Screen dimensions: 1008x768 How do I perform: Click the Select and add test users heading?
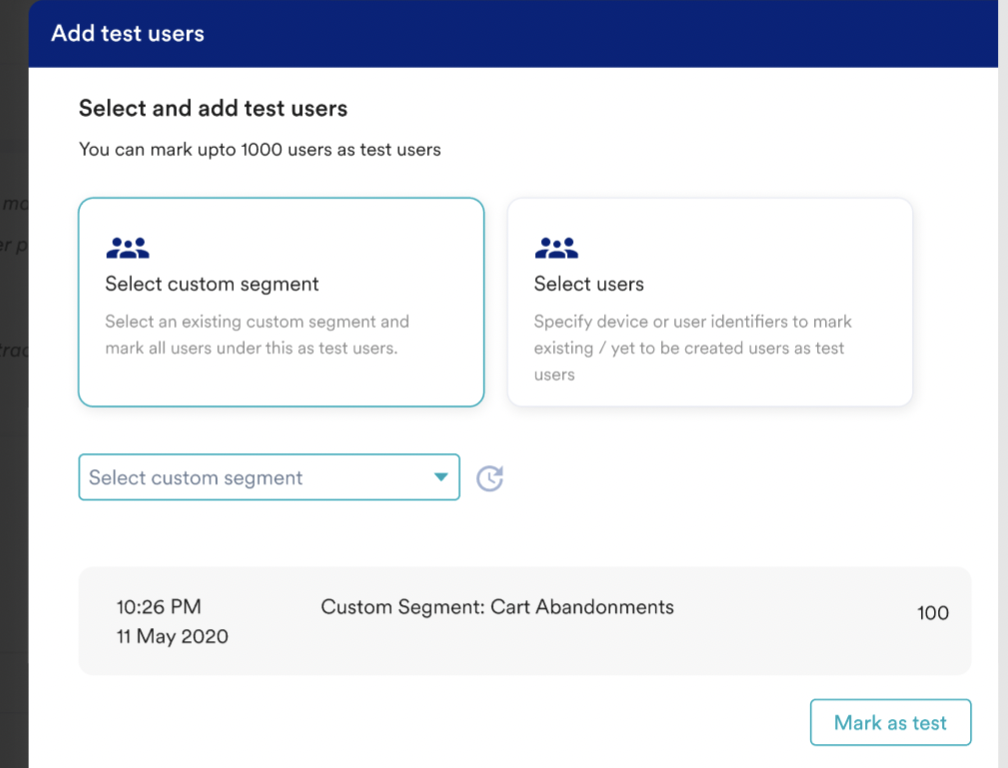(213, 108)
